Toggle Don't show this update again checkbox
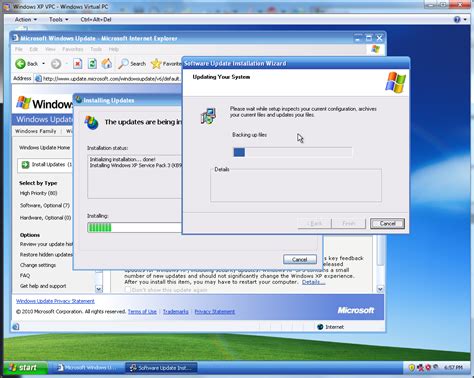Image resolution: width=474 pixels, height=378 pixels. tap(127, 290)
